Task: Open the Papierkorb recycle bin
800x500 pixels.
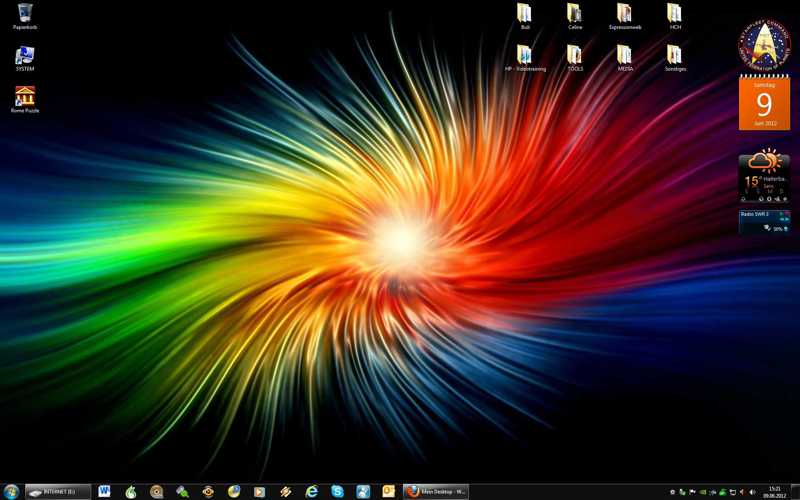Action: click(x=25, y=13)
